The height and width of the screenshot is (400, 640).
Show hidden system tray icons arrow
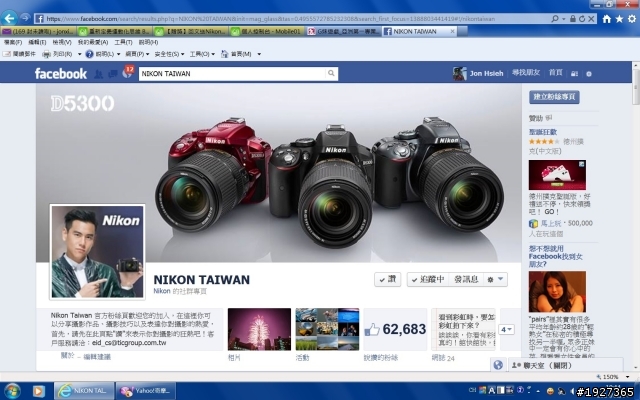(538, 391)
